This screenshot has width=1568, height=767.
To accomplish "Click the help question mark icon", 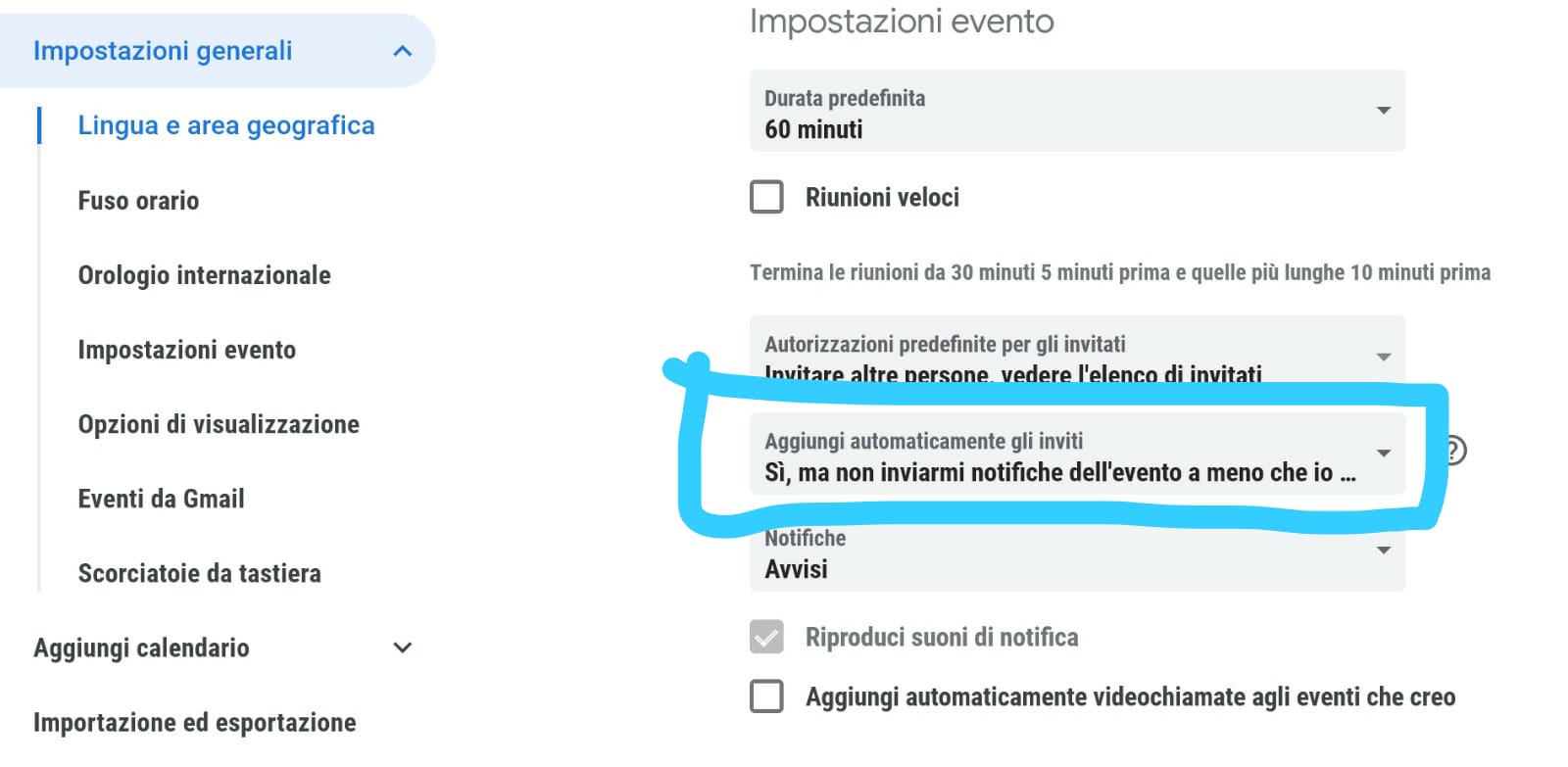I will point(1455,451).
